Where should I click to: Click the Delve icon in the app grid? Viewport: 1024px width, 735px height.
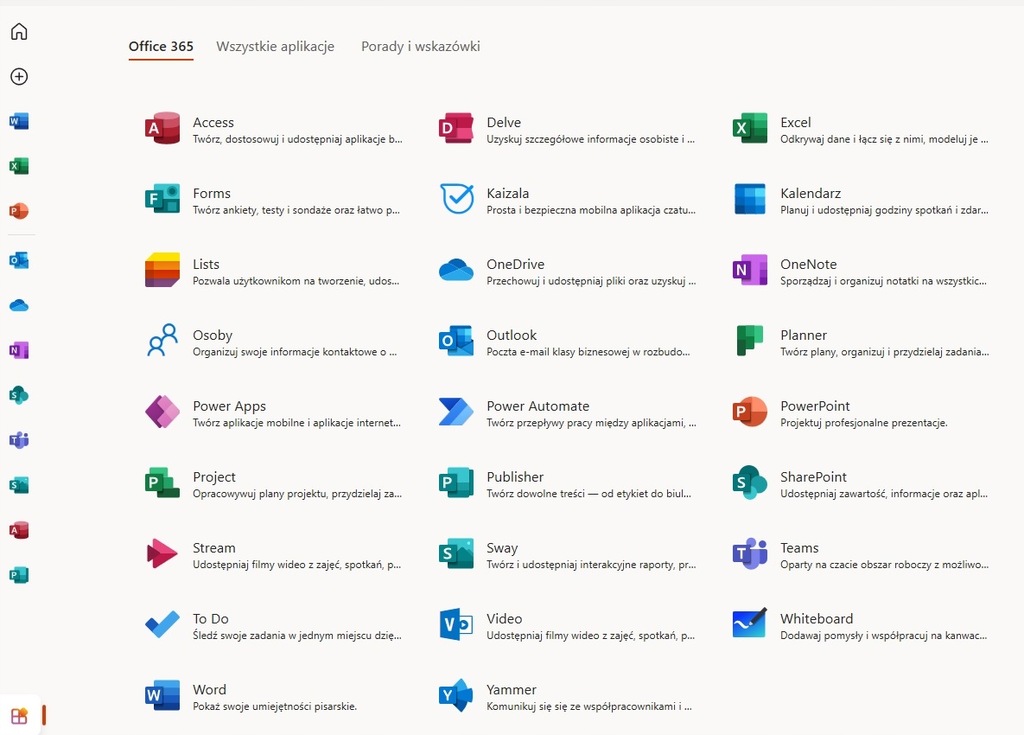(456, 128)
